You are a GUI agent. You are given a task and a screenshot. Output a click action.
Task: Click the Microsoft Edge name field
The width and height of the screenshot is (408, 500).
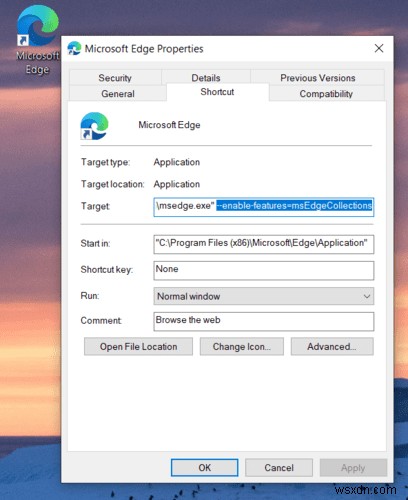[169, 125]
